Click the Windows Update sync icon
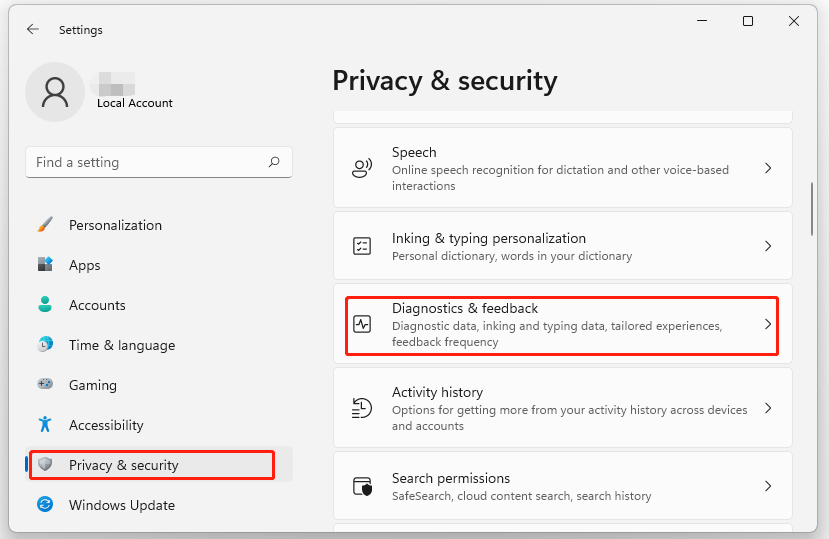The height and width of the screenshot is (539, 829). (45, 505)
